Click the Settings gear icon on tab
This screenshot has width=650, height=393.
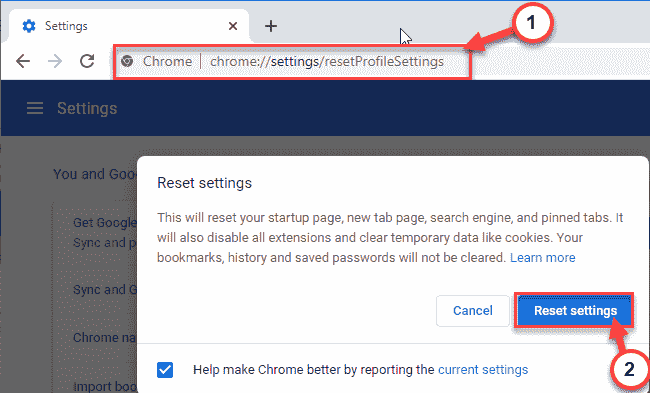29,26
